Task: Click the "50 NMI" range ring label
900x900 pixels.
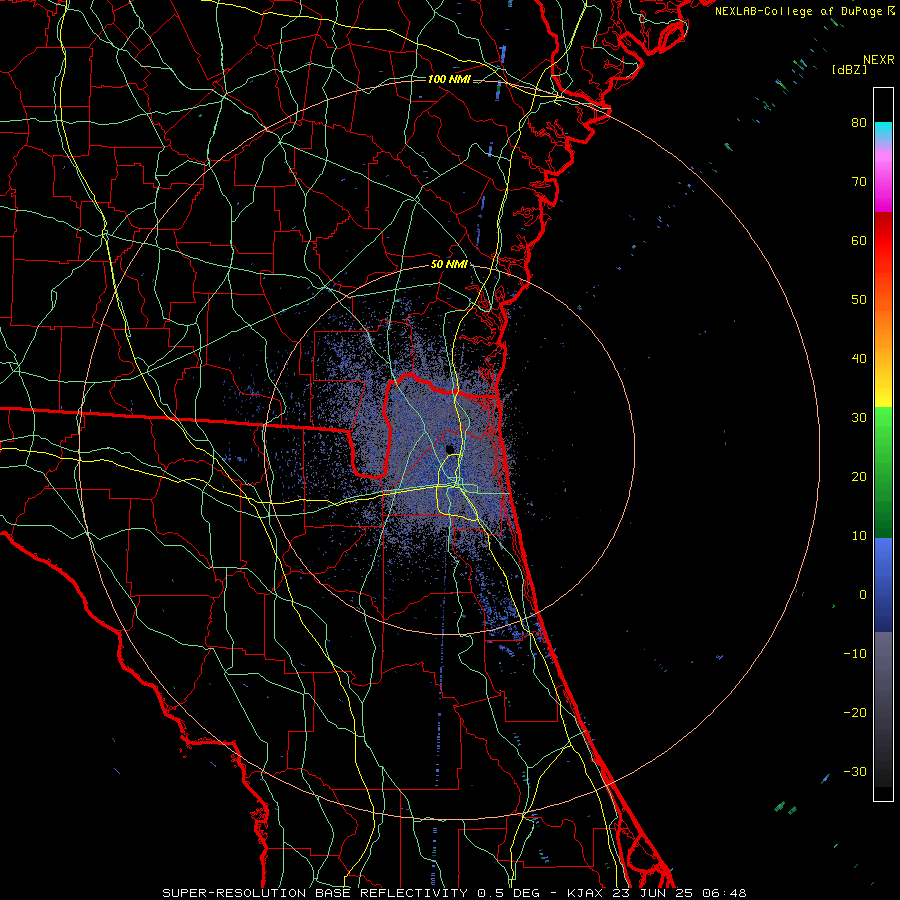Action: click(449, 265)
